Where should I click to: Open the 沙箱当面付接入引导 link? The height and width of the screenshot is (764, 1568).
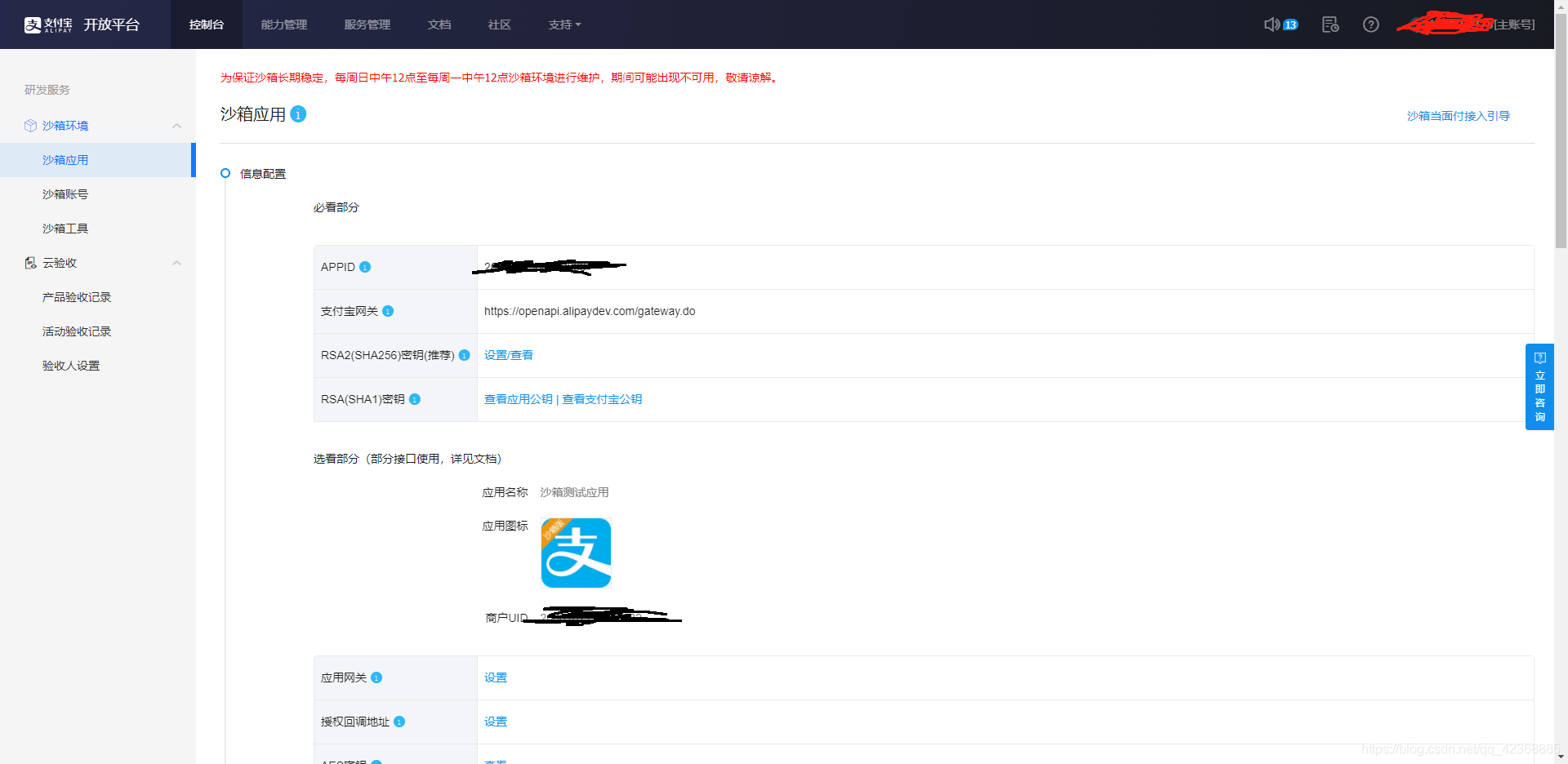1459,116
